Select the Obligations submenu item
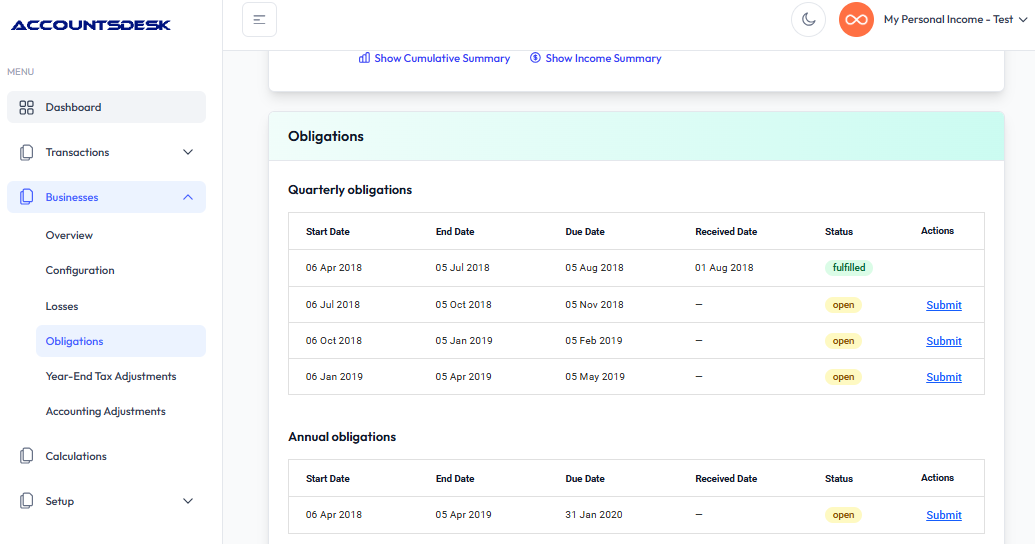This screenshot has height=544, width=1035. (x=121, y=341)
